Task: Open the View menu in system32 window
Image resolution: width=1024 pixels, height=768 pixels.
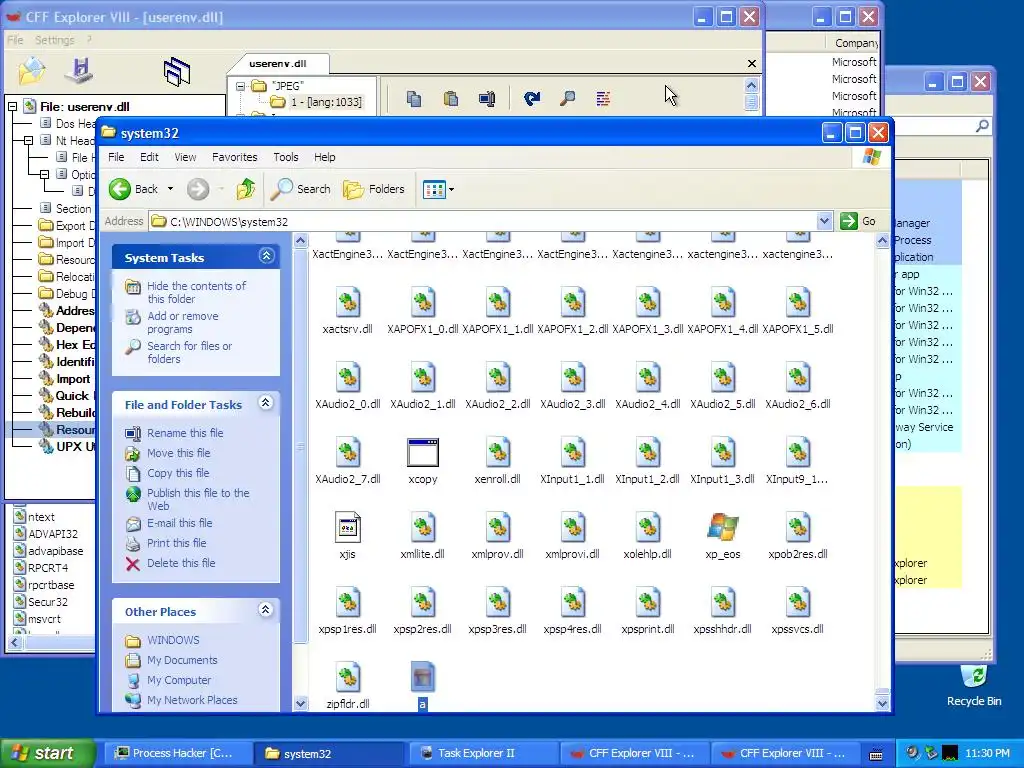Action: 185,157
